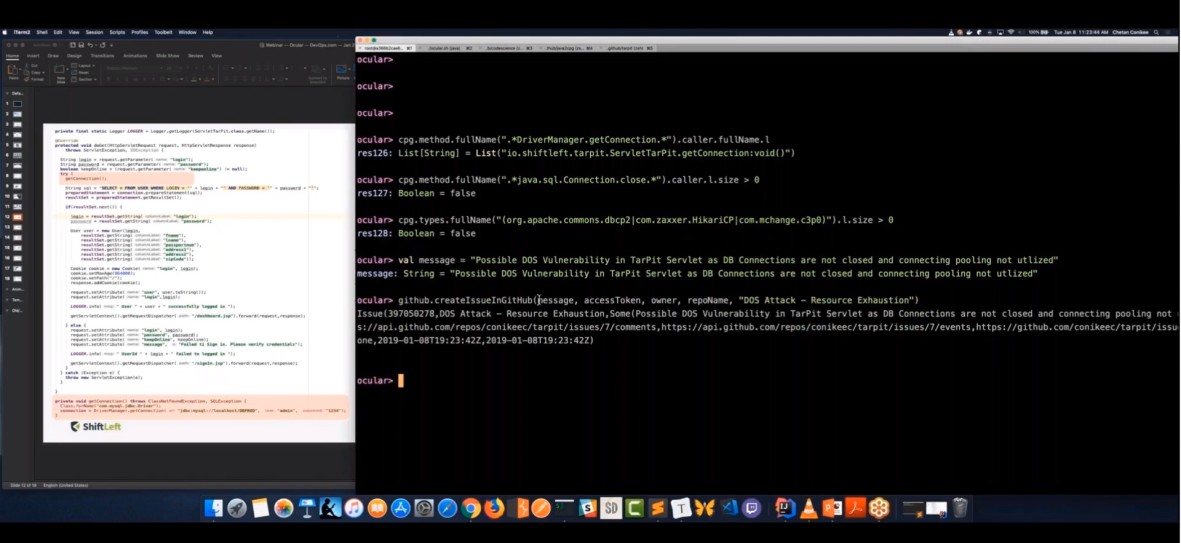Open the App Store from the Dock

401,508
